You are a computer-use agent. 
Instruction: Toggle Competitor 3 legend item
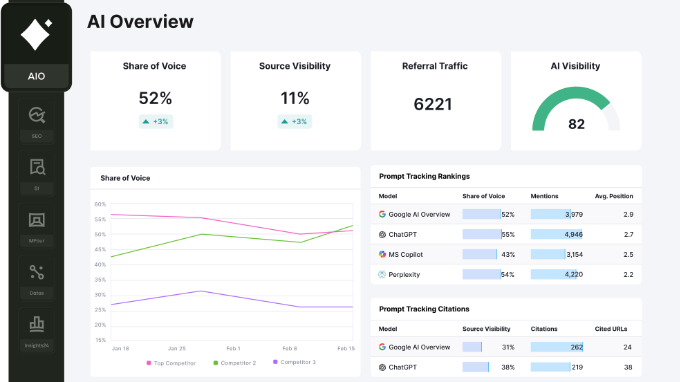point(294,362)
